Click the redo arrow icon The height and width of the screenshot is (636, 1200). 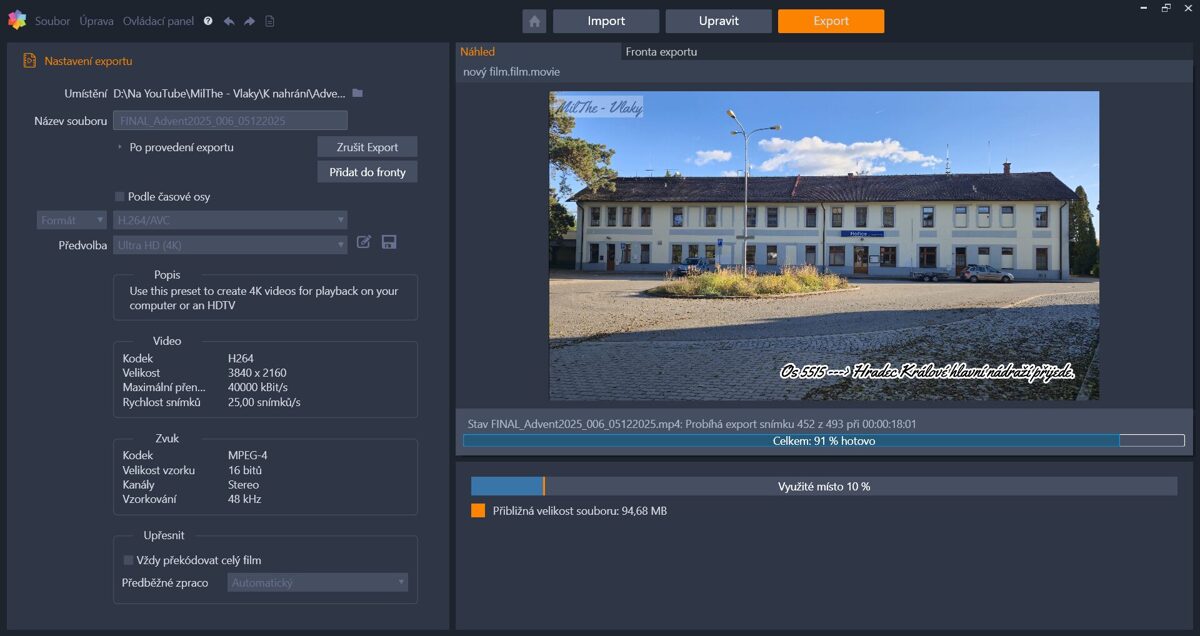[x=249, y=21]
